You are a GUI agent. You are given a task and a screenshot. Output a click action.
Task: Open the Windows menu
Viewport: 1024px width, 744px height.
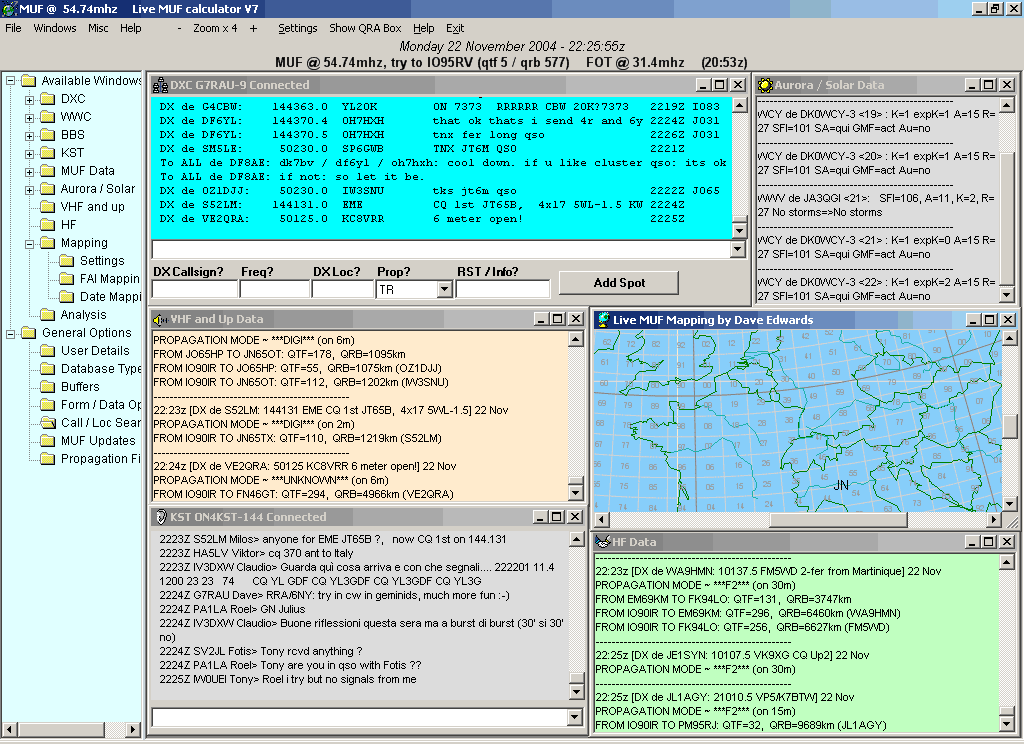(x=54, y=28)
